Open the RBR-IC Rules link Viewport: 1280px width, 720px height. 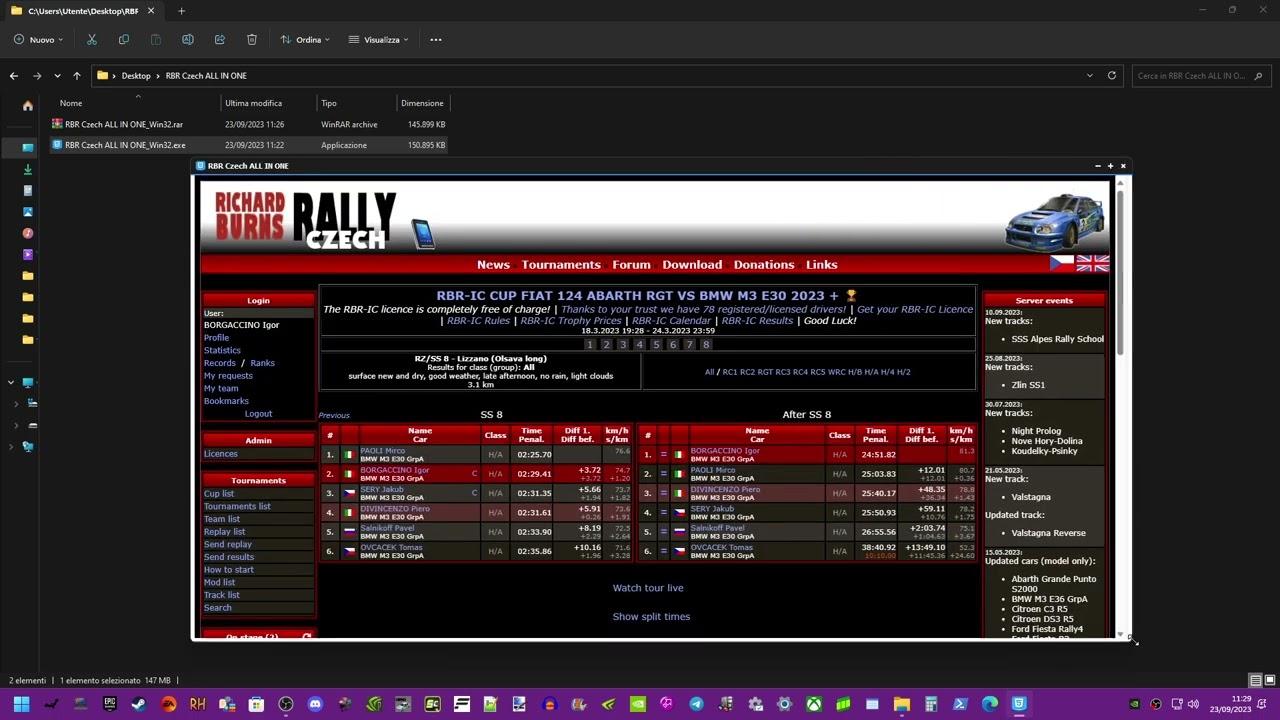pos(478,321)
